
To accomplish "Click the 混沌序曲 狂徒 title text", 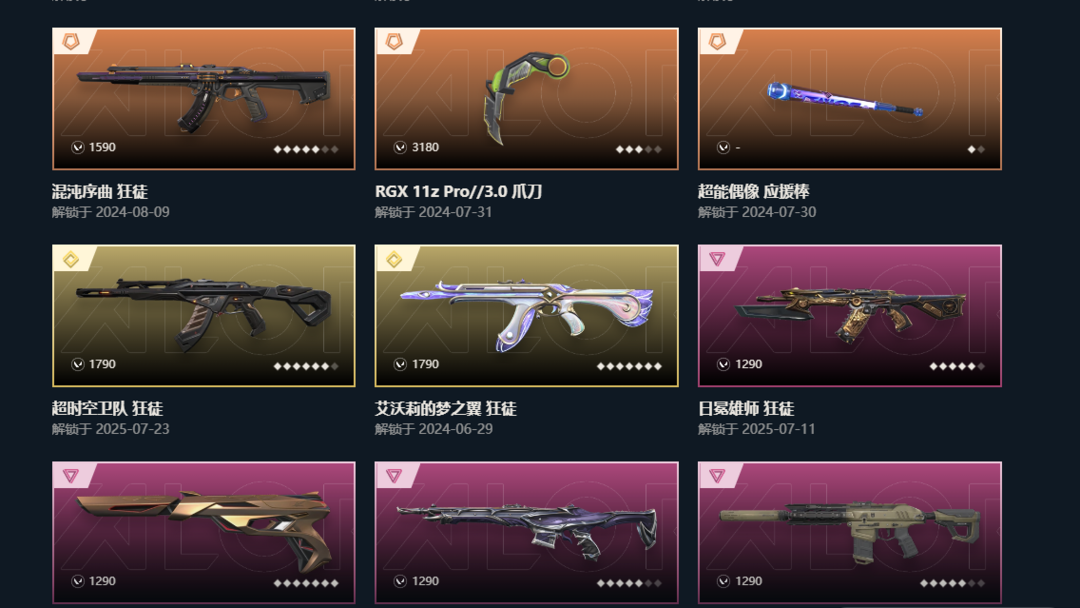I will pyautogui.click(x=100, y=191).
